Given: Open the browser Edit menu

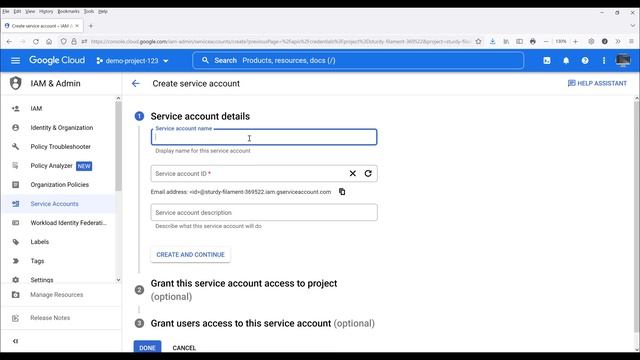Looking at the screenshot, I should tap(17, 11).
